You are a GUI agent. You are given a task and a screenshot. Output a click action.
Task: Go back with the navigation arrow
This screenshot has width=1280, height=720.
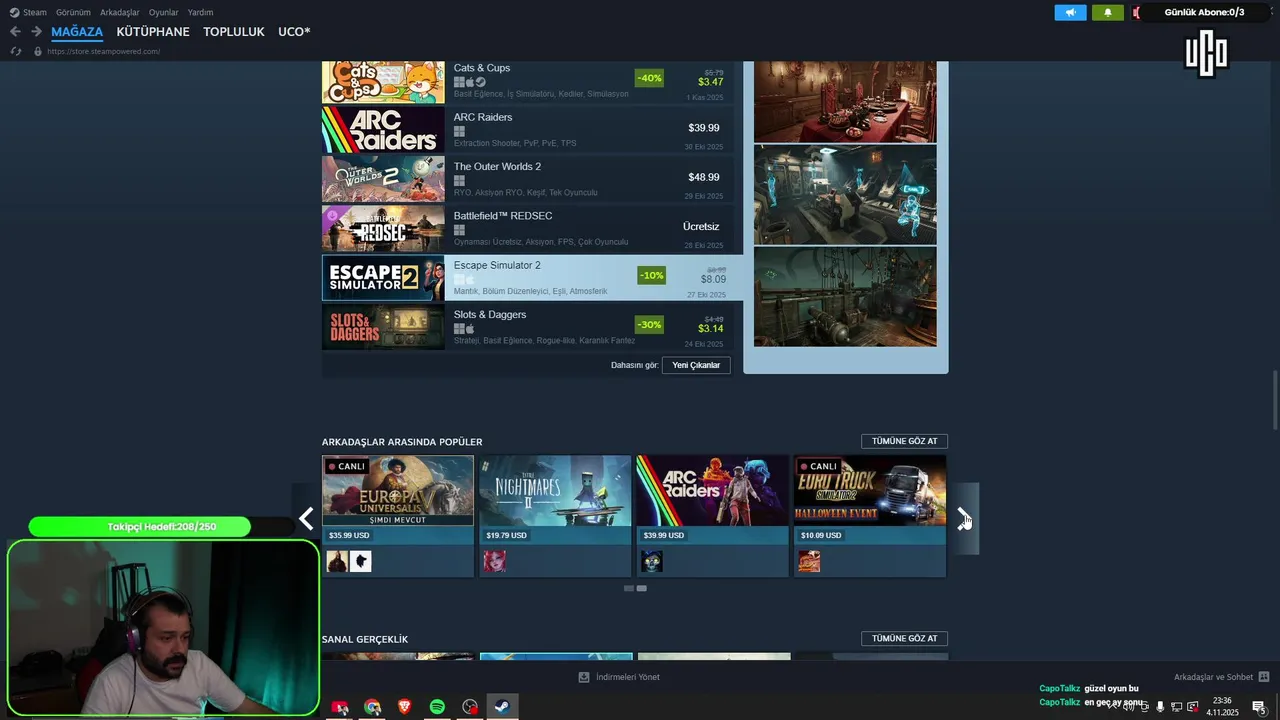15,31
